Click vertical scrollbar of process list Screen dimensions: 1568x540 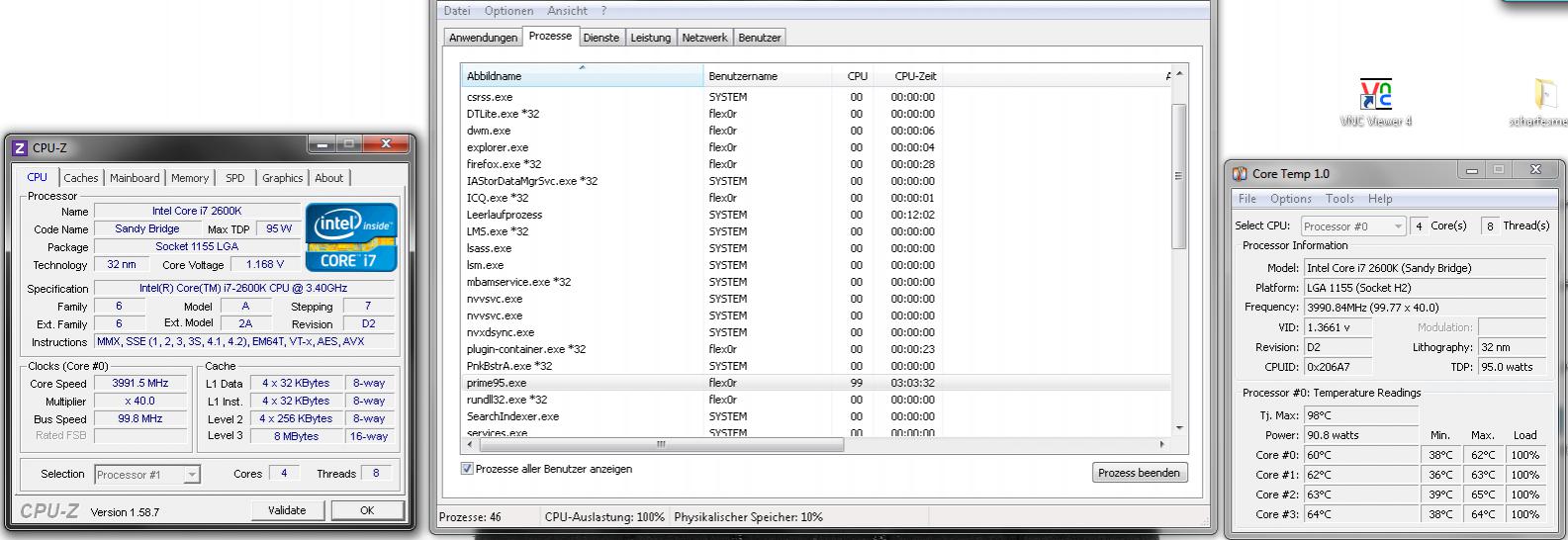[1178, 176]
